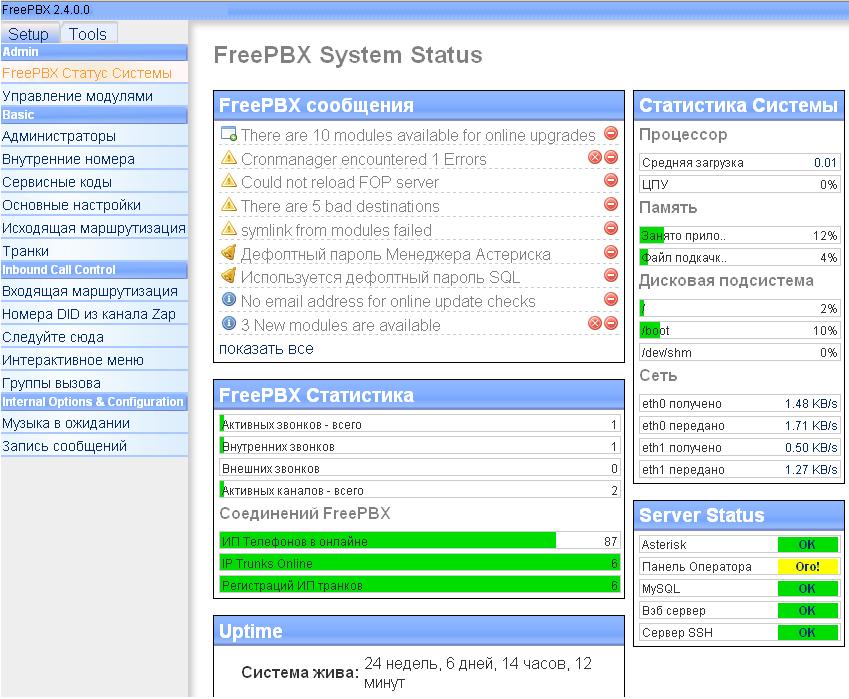Image resolution: width=849 pixels, height=699 pixels.
Task: Click the warning icon beside 'symlink from modules failed'
Action: (229, 228)
